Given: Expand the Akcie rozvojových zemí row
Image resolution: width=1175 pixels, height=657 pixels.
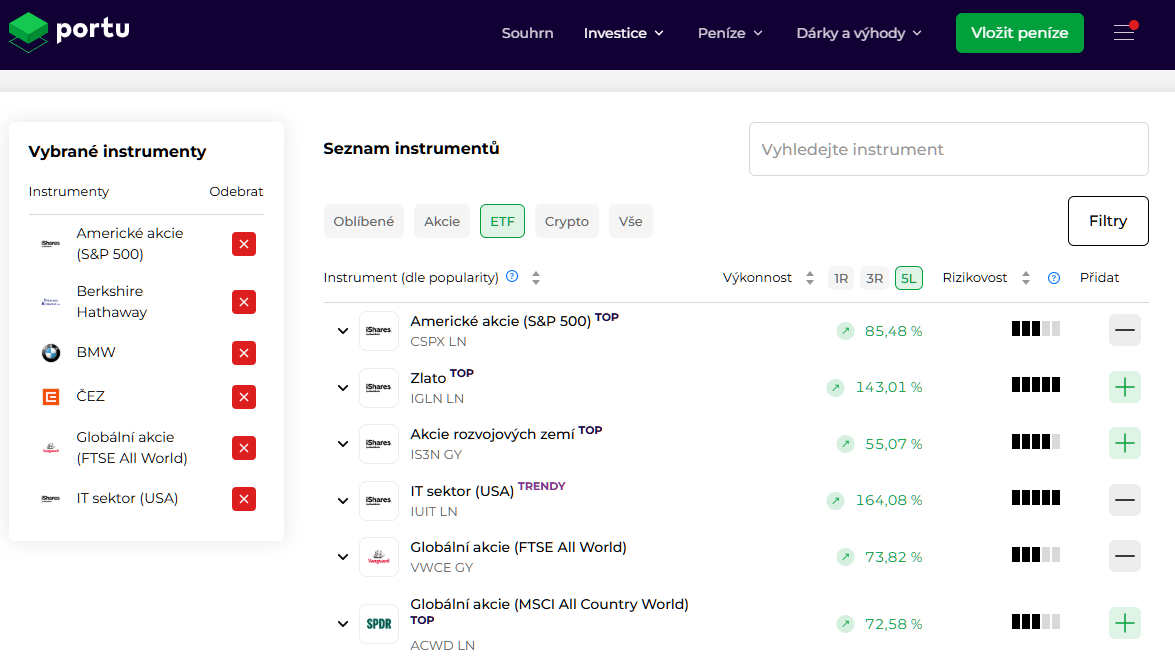Looking at the screenshot, I should [342, 443].
